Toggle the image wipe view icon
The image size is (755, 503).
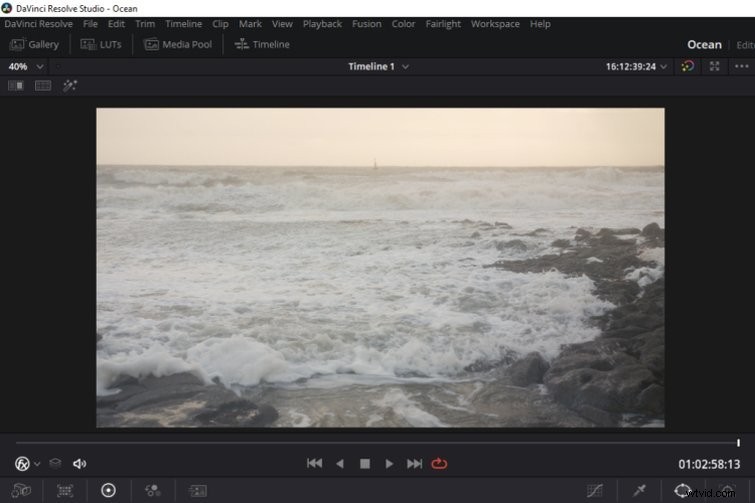15,86
